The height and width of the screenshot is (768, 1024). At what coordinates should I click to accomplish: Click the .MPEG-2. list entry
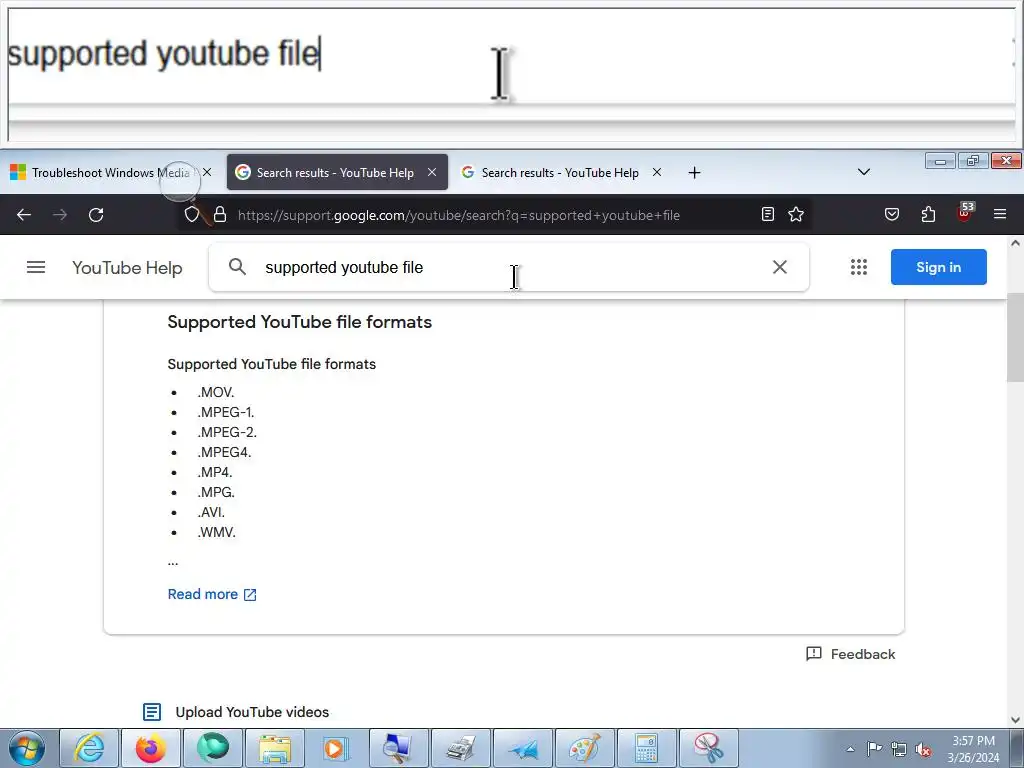(227, 432)
